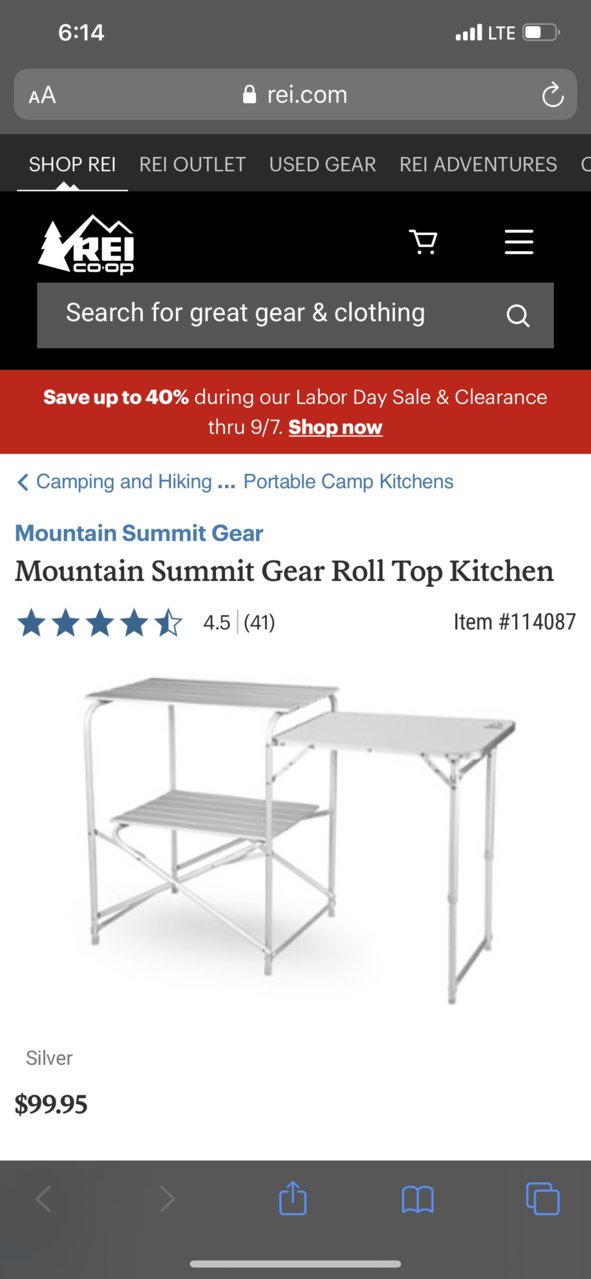The width and height of the screenshot is (591, 1279).
Task: Switch to the REI OUTLET tab
Action: [x=192, y=164]
